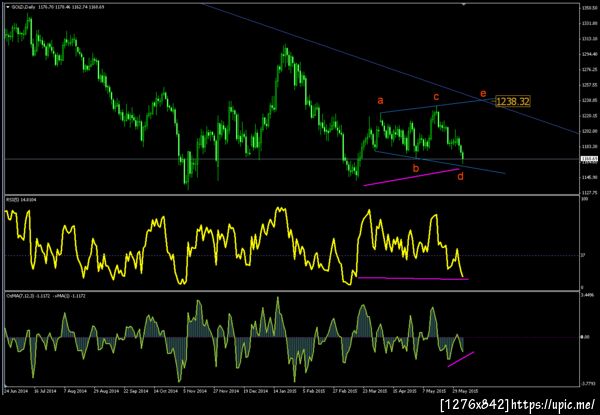Click the RSI indicator label in the middle pane
The height and width of the screenshot is (415, 600).
(x=21, y=199)
